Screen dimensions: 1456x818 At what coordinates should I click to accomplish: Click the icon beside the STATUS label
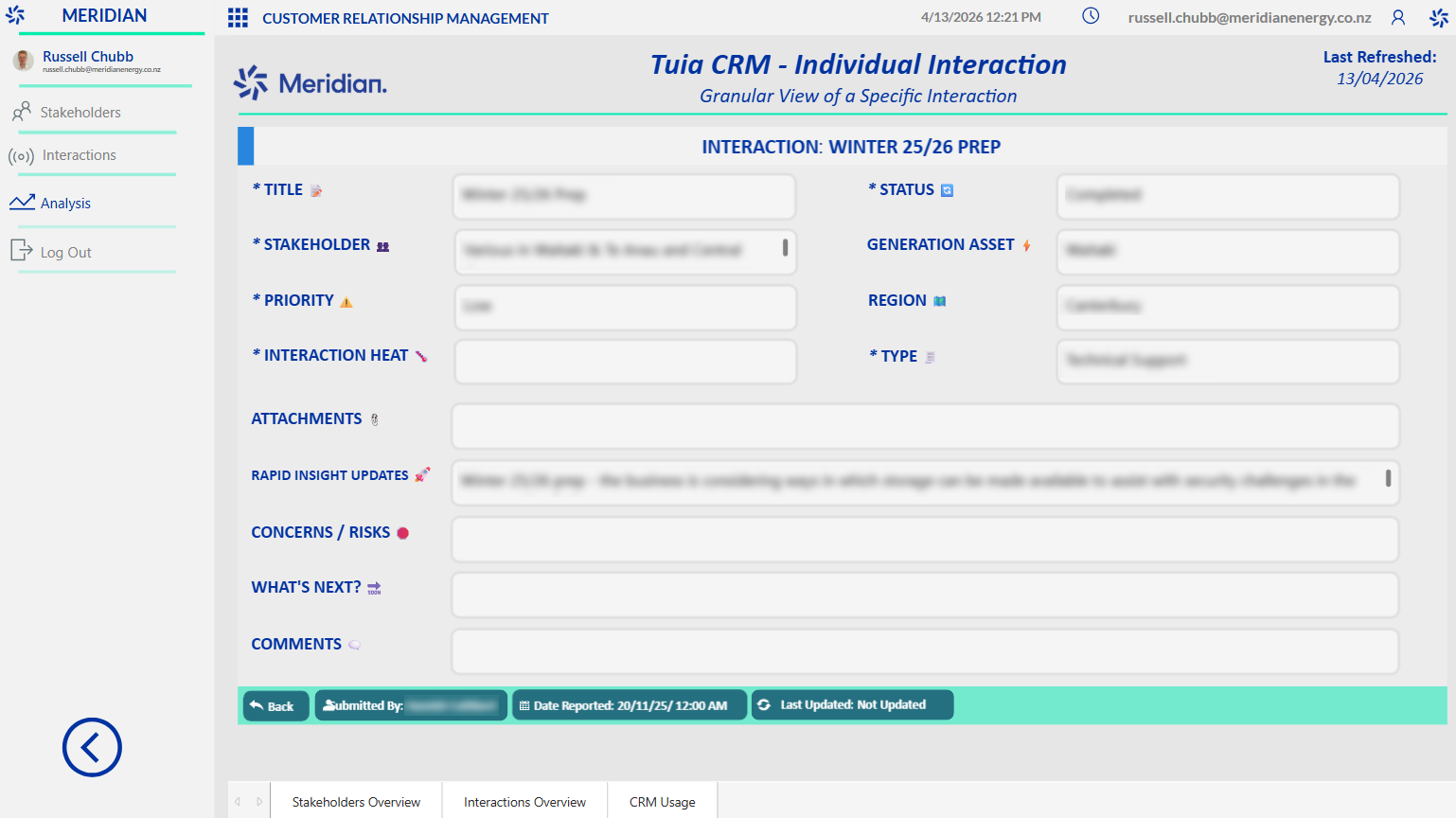pos(947,190)
